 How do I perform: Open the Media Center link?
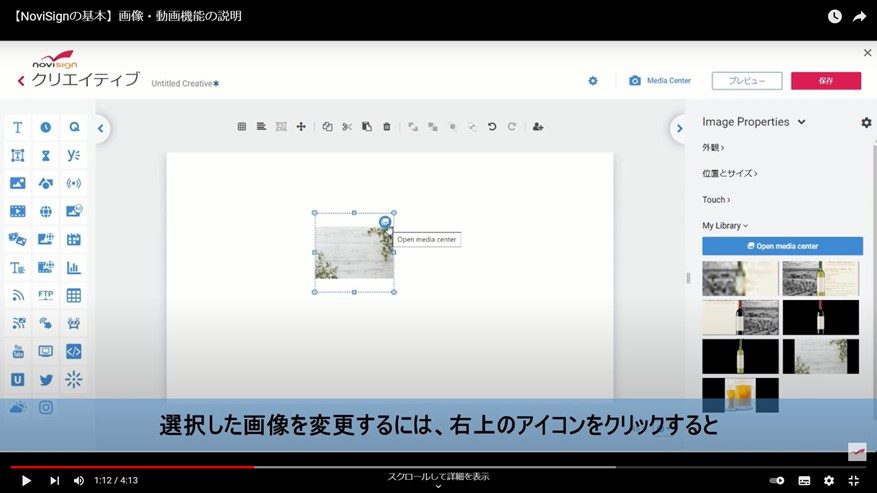coord(660,81)
